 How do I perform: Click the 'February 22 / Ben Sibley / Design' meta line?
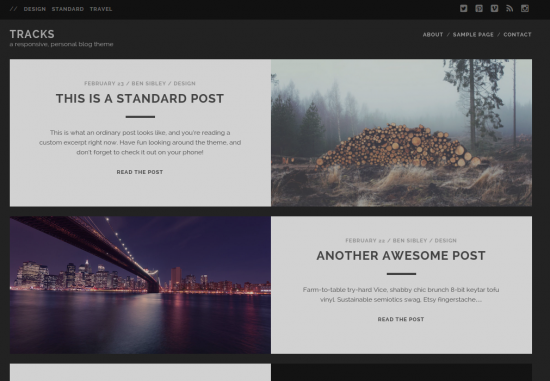click(x=401, y=241)
